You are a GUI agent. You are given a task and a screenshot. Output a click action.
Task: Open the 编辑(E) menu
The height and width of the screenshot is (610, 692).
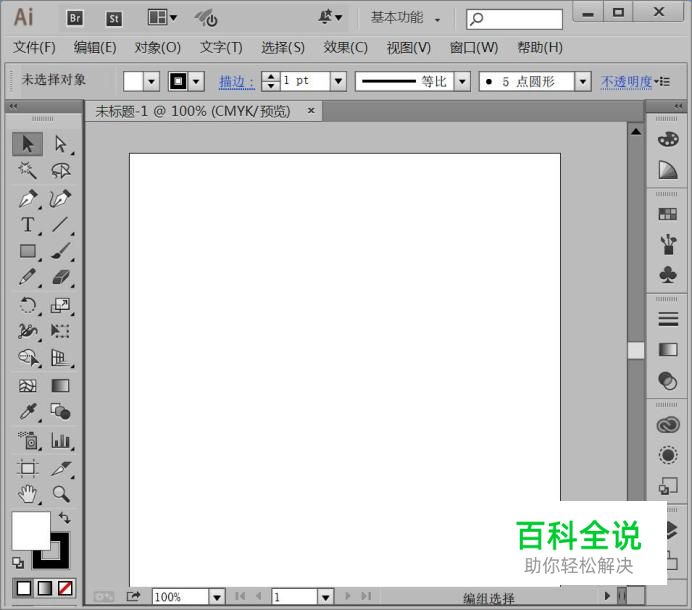(x=95, y=47)
